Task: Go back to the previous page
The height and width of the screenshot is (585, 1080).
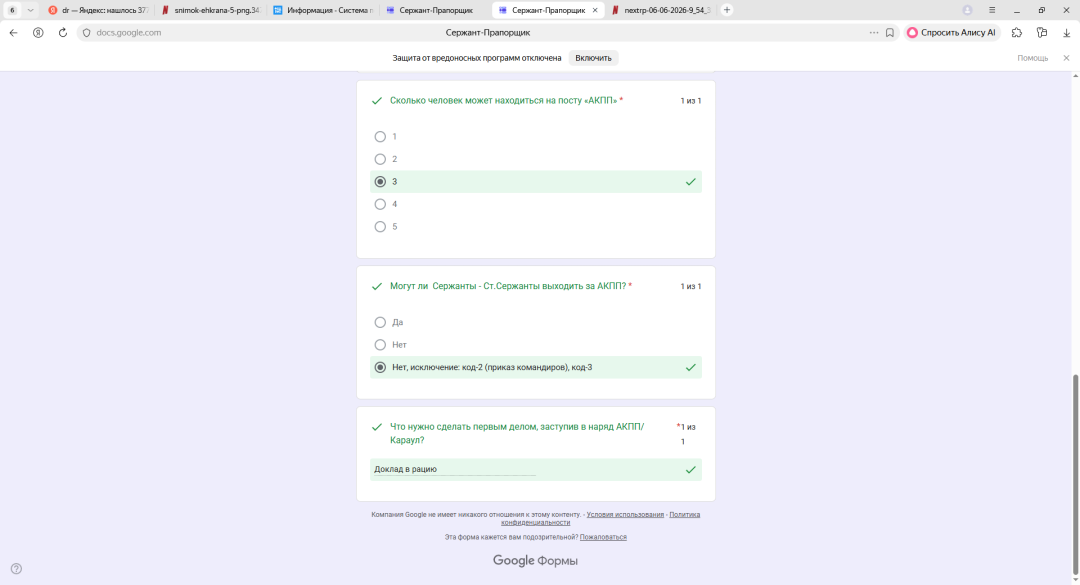Action: click(x=13, y=32)
